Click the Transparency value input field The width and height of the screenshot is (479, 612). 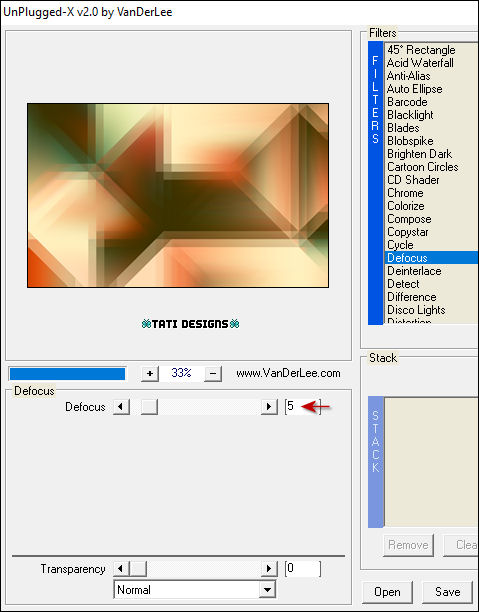[x=303, y=569]
